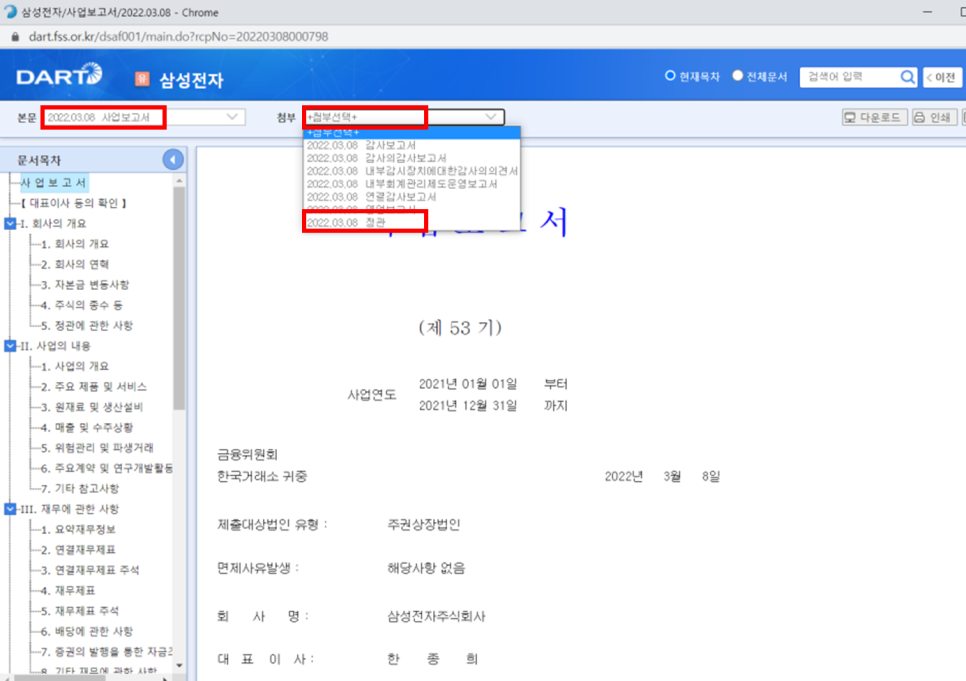The height and width of the screenshot is (681, 966).
Task: Open 1. 요약재무정보
Action: [78, 529]
